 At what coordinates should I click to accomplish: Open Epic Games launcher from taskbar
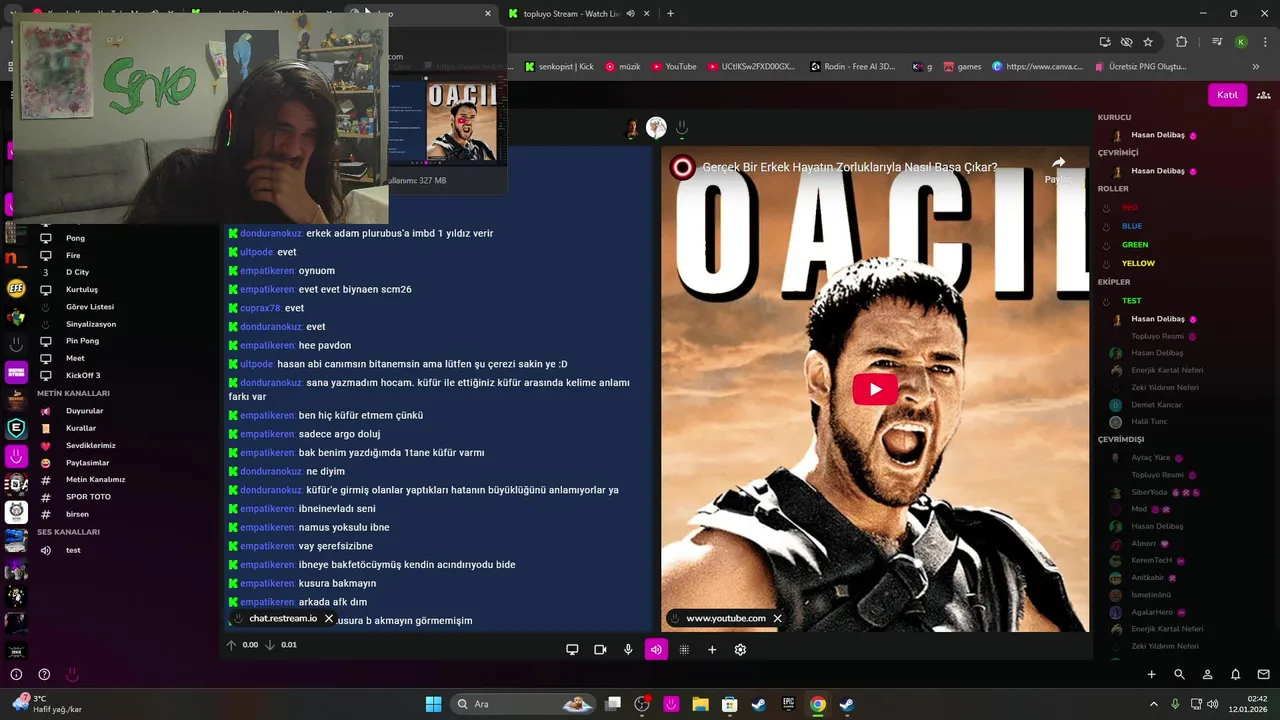point(788,704)
